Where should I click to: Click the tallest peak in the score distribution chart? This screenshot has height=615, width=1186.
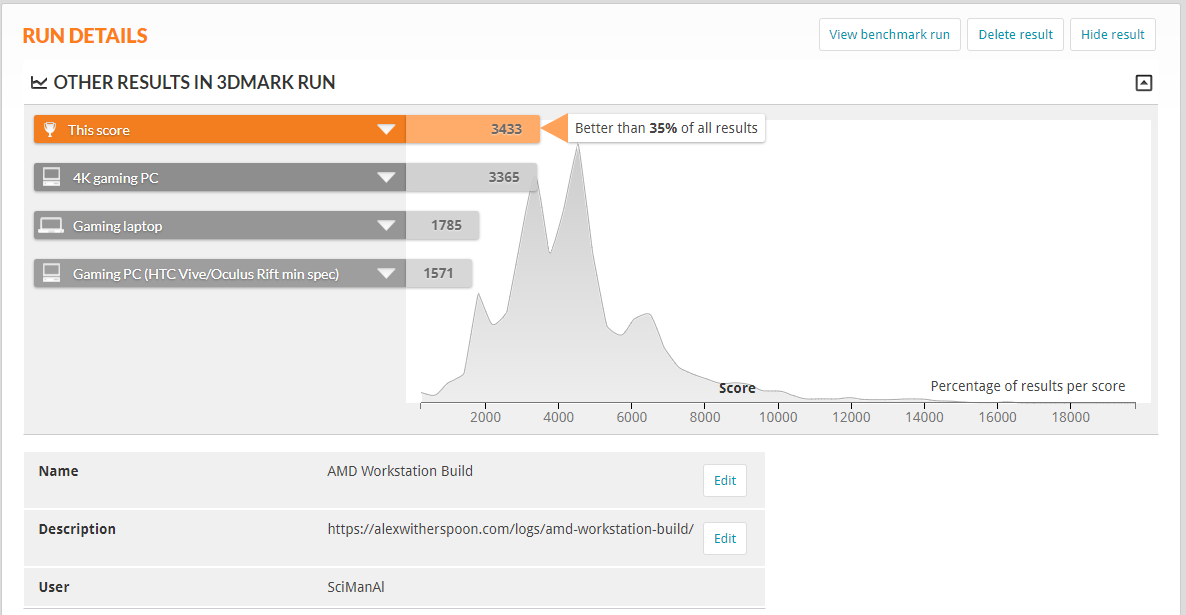pyautogui.click(x=577, y=150)
